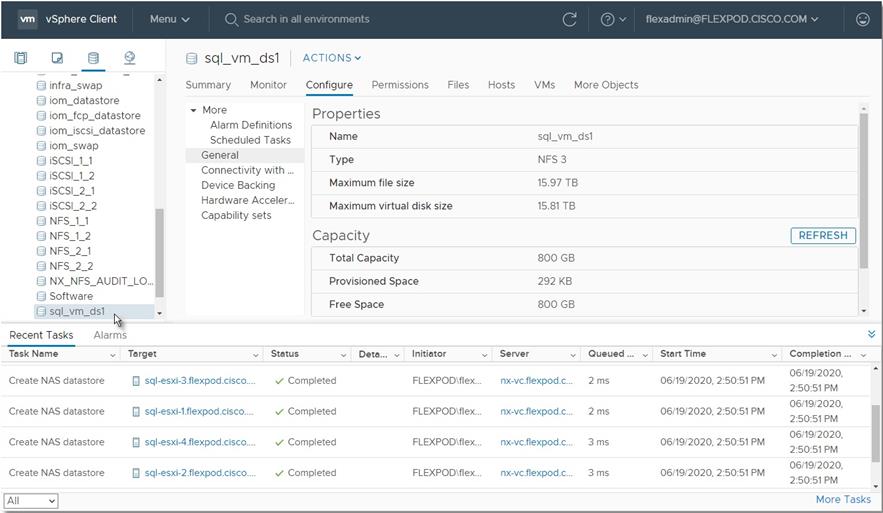Switch to the Summary tab
Screen dimensions: 883x513
tap(208, 85)
